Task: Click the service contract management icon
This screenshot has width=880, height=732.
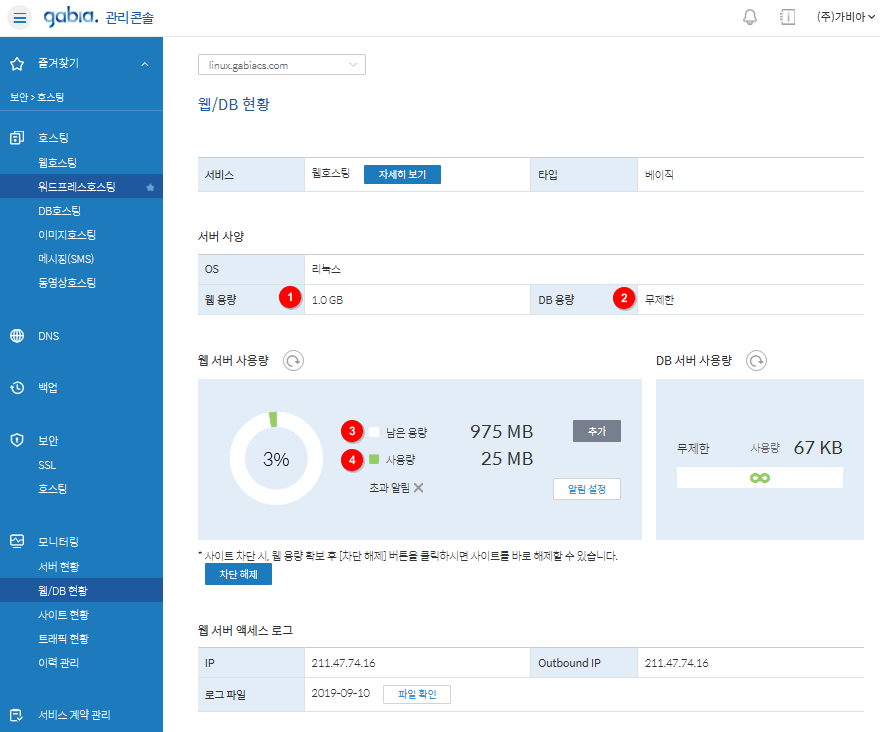Action: (x=17, y=715)
